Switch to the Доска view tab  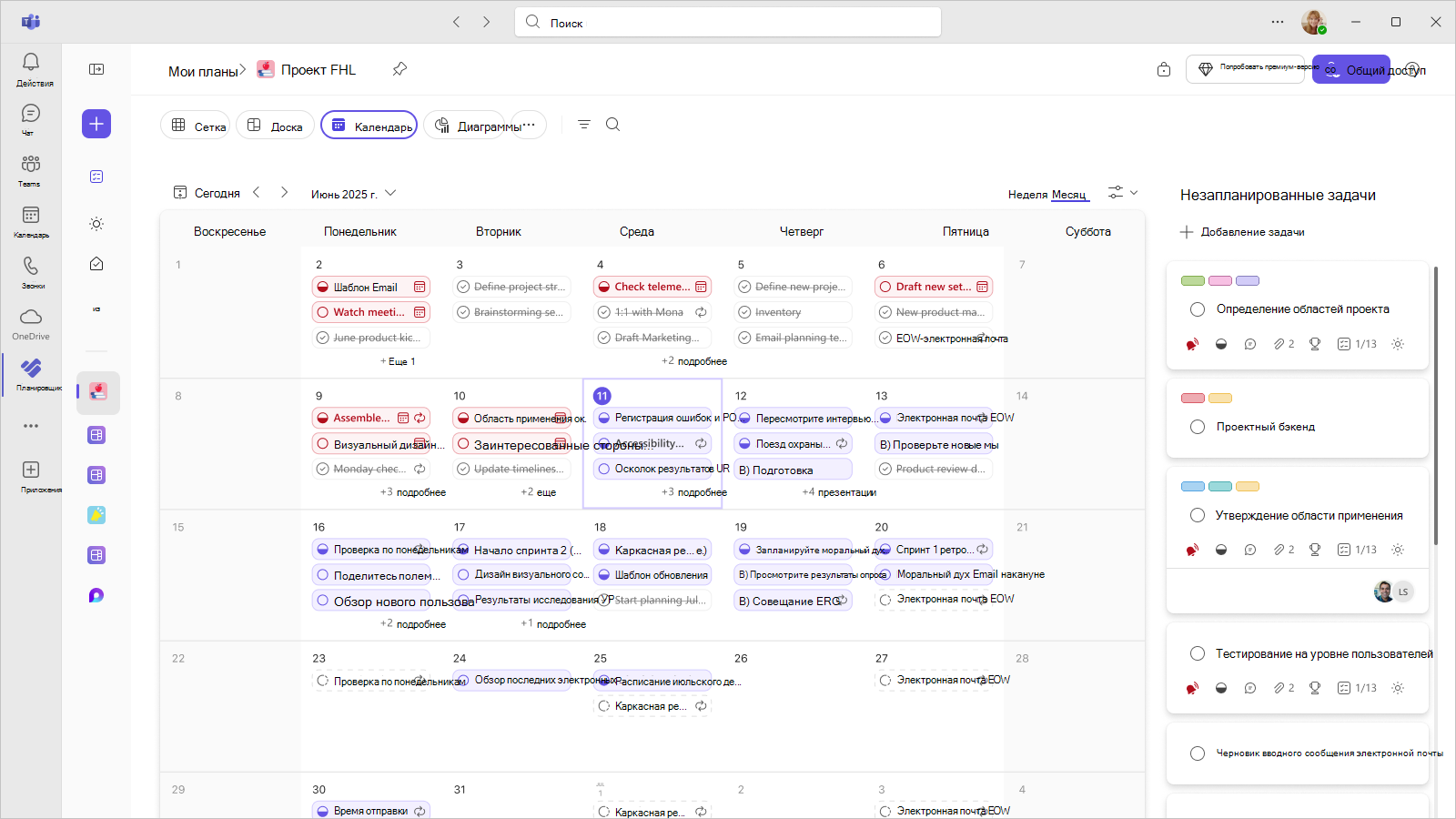pos(276,125)
